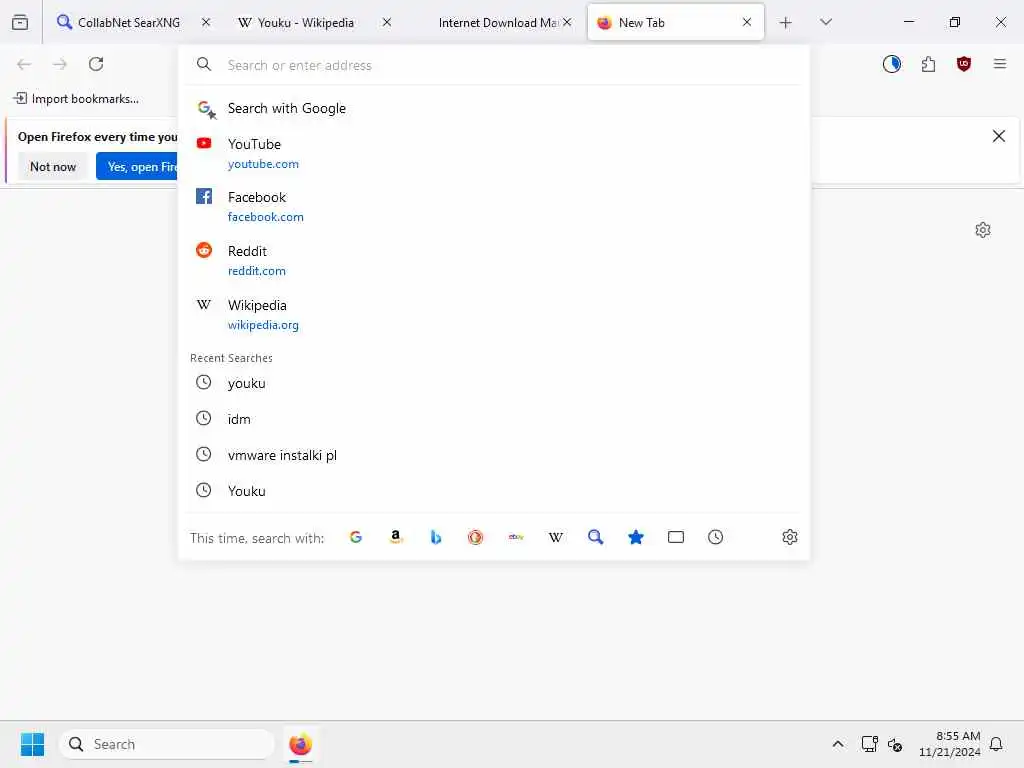
Task: Search this time with Google icon
Action: click(x=356, y=537)
